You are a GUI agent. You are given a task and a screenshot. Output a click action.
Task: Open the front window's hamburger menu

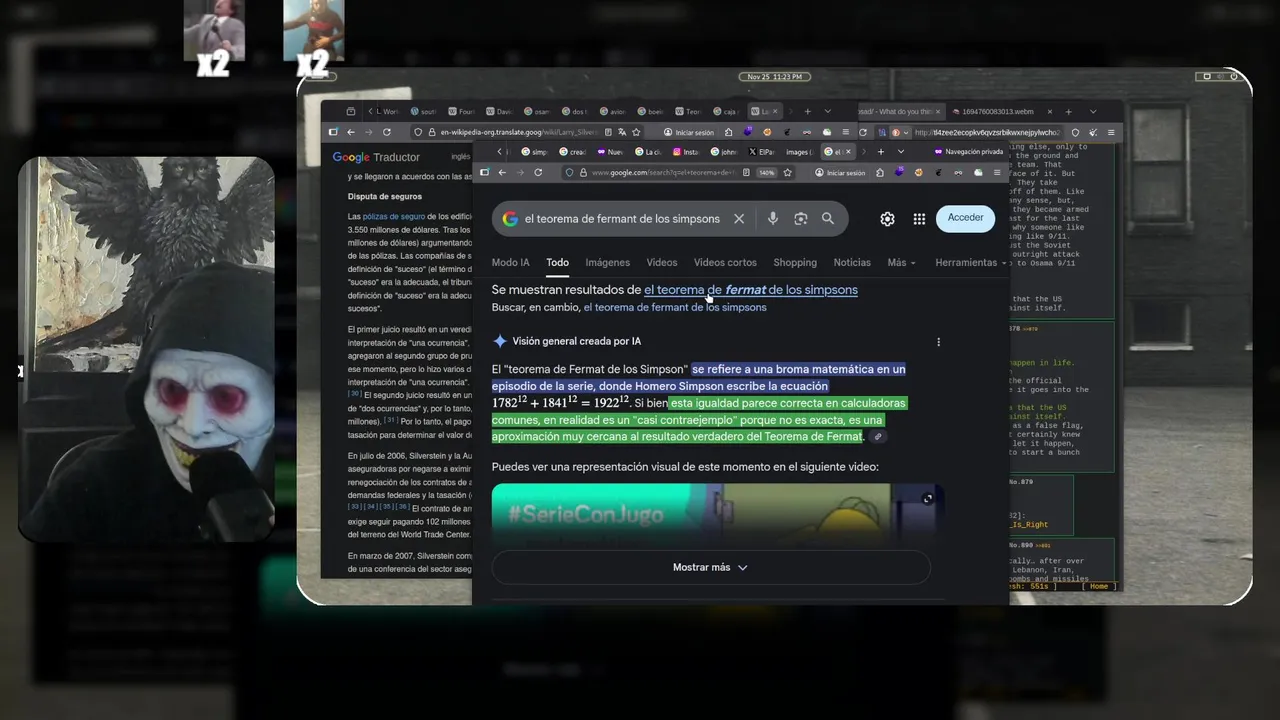pyautogui.click(x=997, y=172)
